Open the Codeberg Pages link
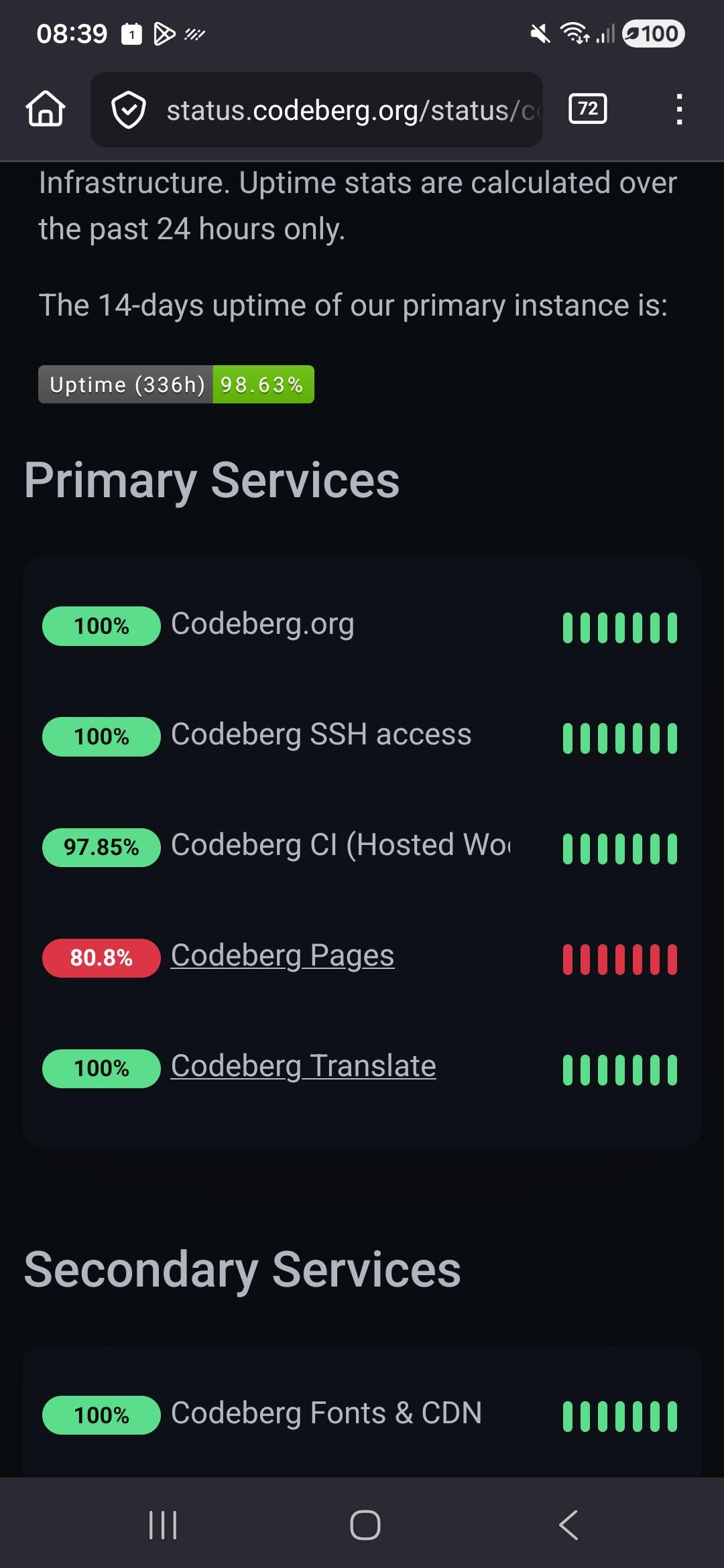This screenshot has height=1568, width=724. coord(282,956)
